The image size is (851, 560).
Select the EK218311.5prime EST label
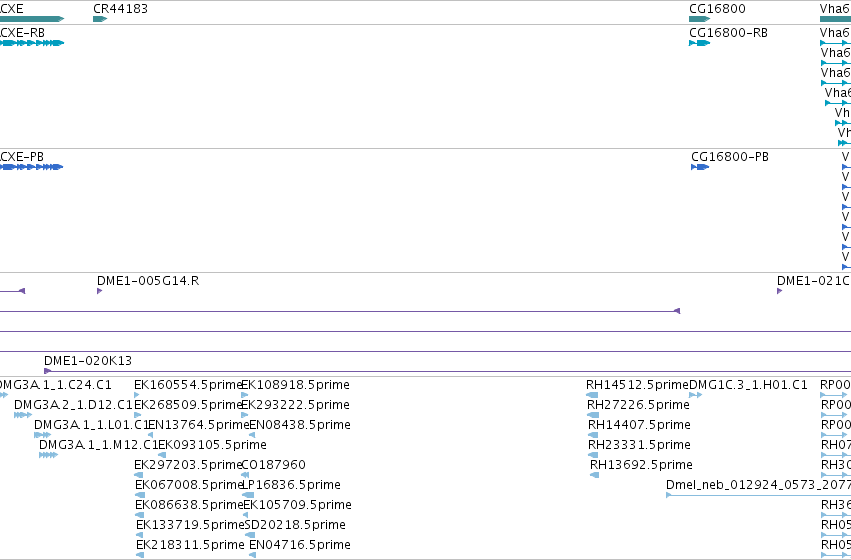pyautogui.click(x=190, y=545)
